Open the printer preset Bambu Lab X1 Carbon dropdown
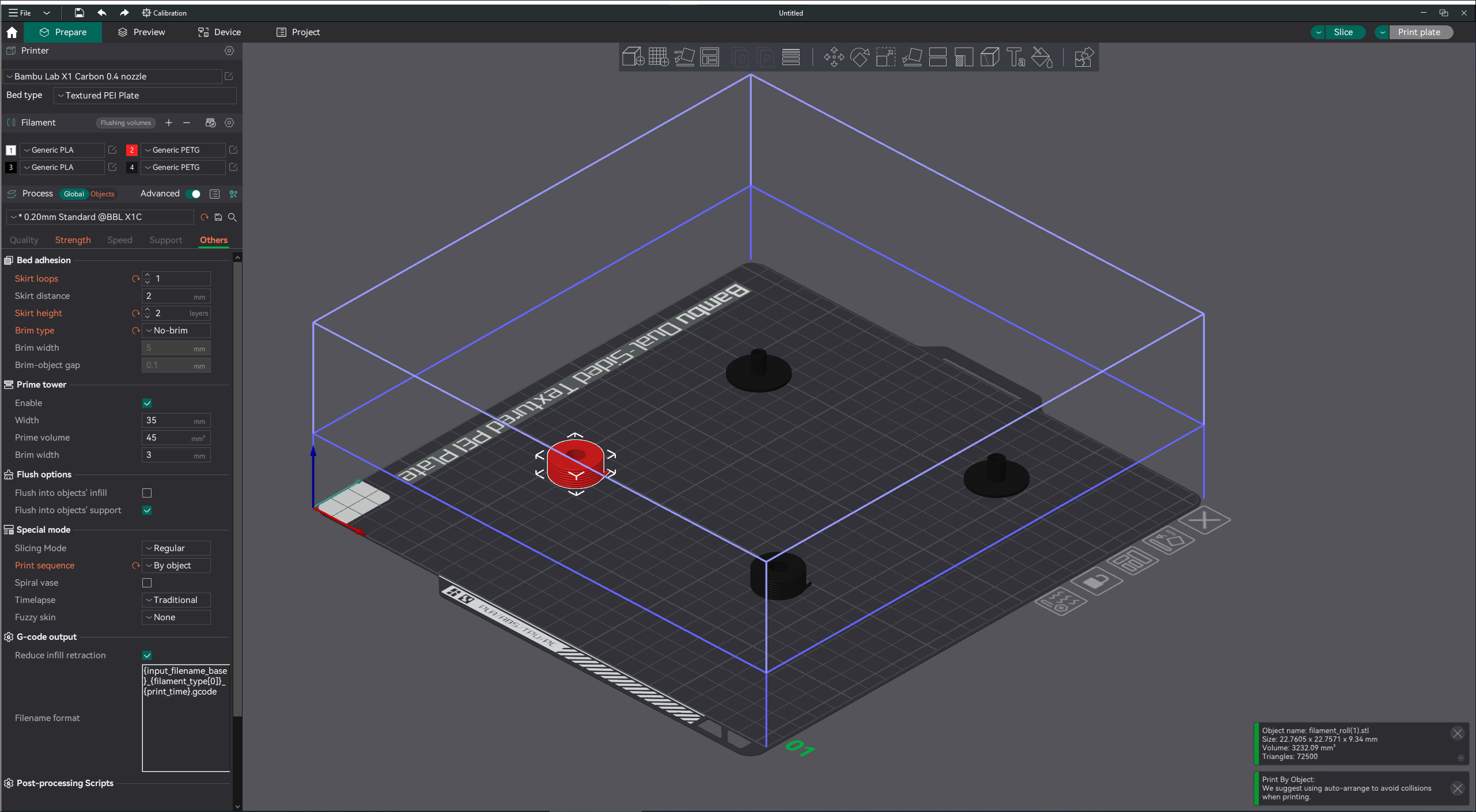The height and width of the screenshot is (812, 1476). 113,77
